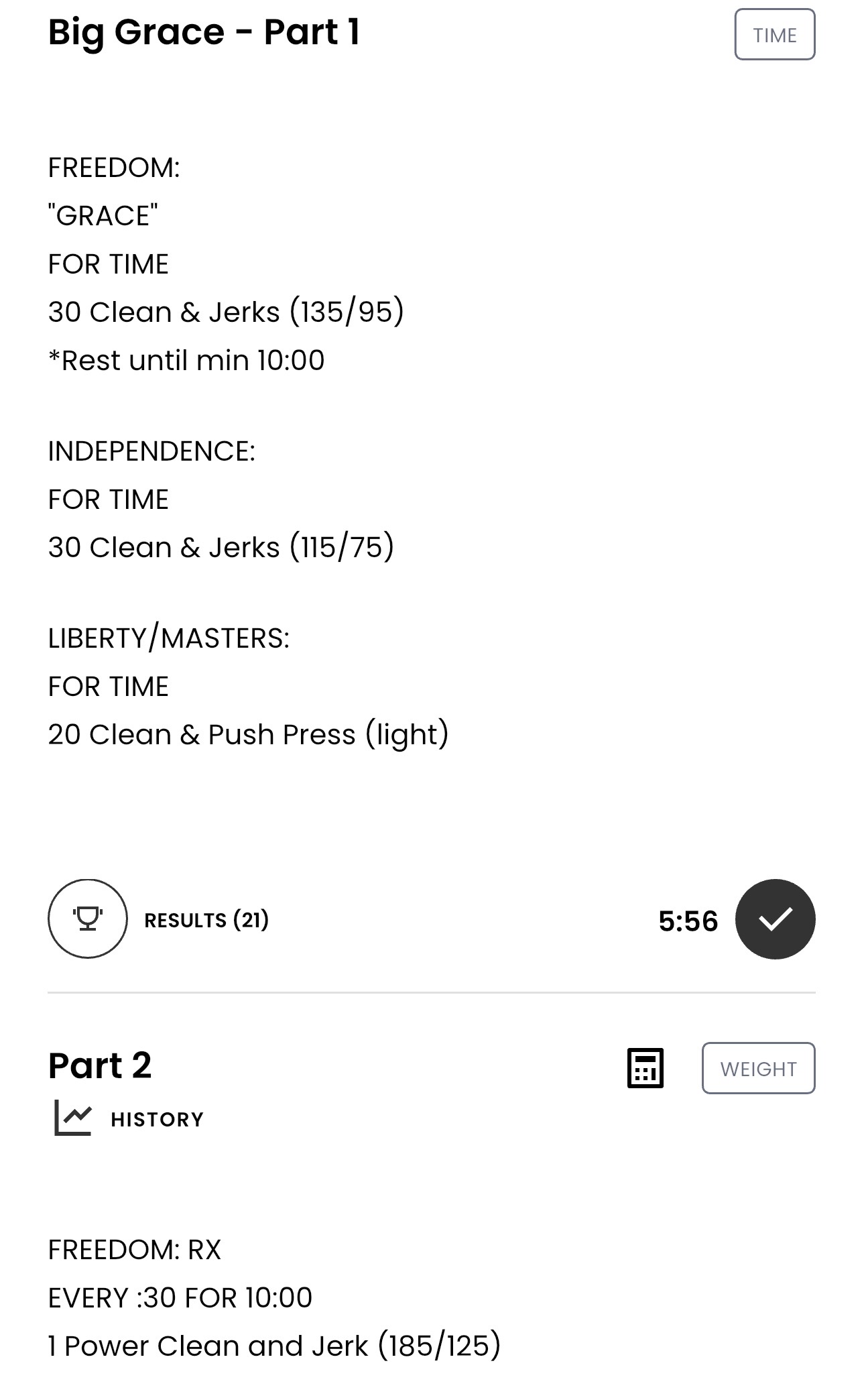Image resolution: width=864 pixels, height=1400 pixels.
Task: Tap the 30 Clean & Jerks (135/95) line
Action: tap(226, 312)
